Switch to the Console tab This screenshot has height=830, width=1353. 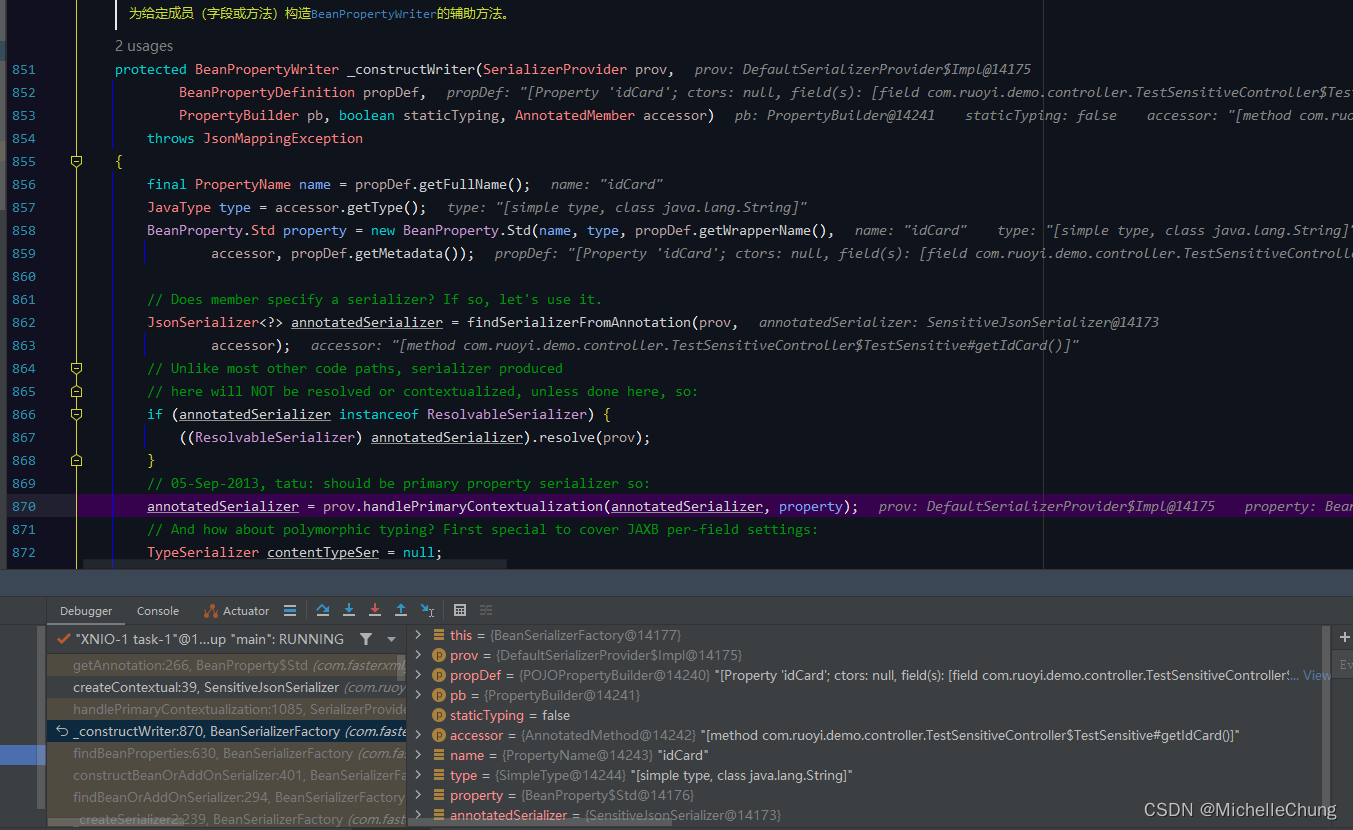coord(158,611)
